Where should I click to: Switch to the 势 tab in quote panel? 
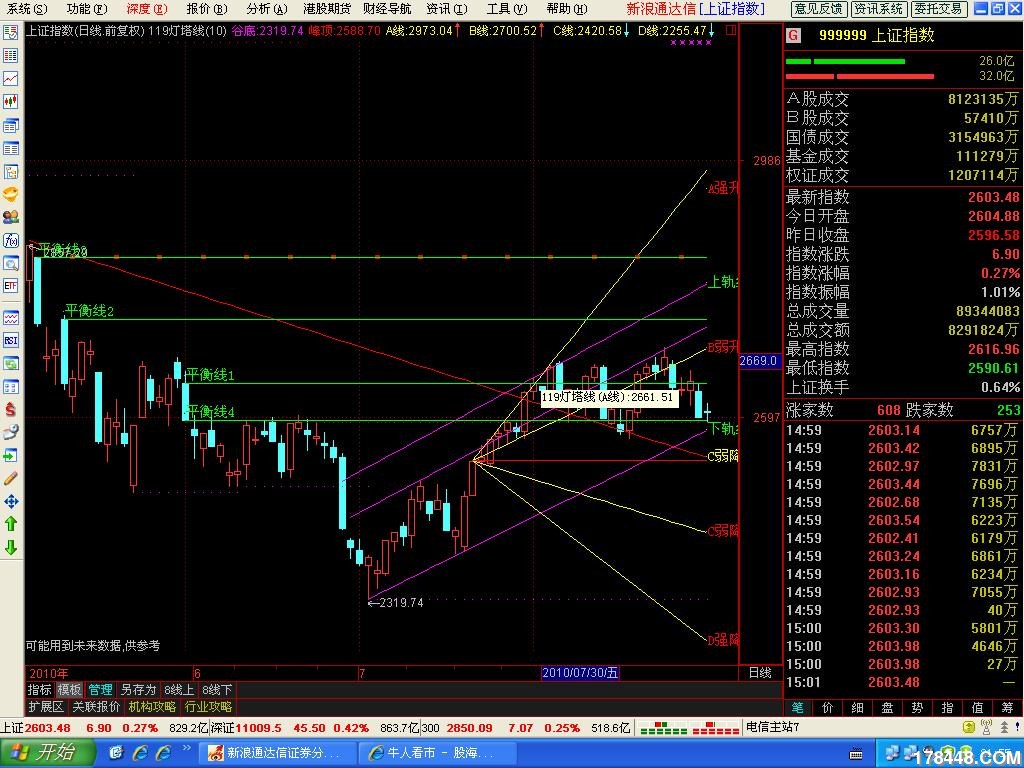[x=918, y=707]
